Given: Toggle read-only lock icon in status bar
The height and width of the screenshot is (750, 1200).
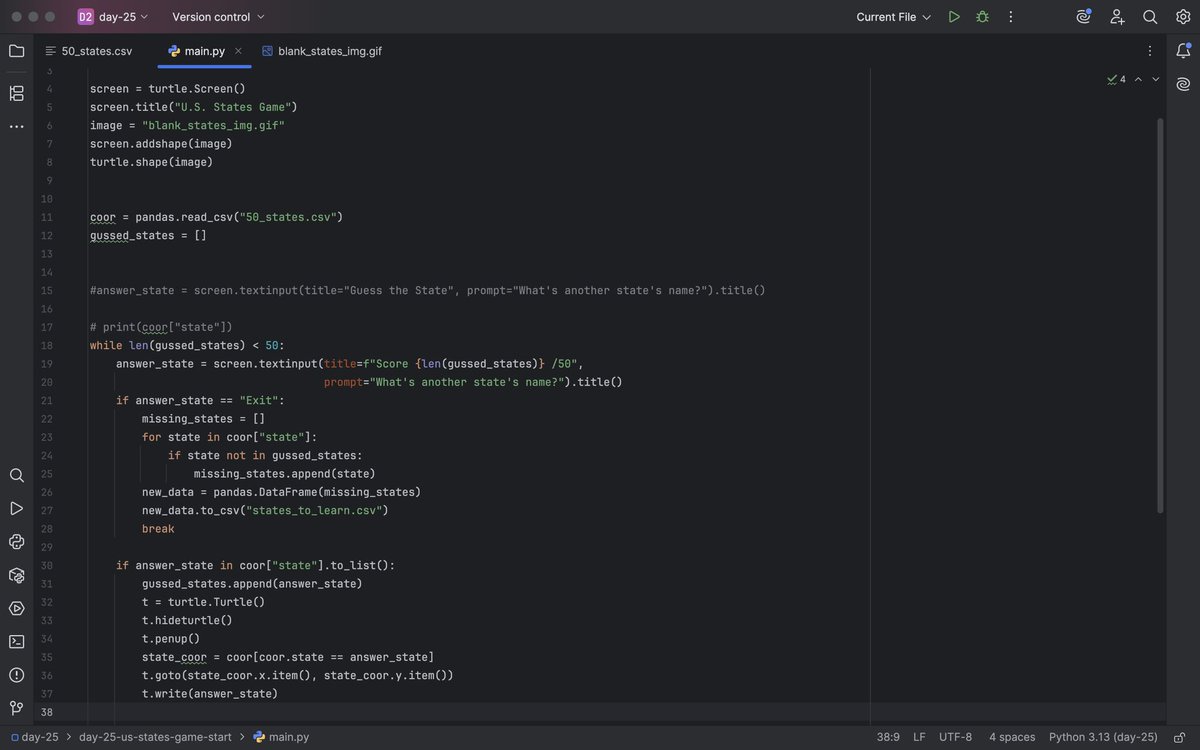Looking at the screenshot, I should (x=1180, y=737).
